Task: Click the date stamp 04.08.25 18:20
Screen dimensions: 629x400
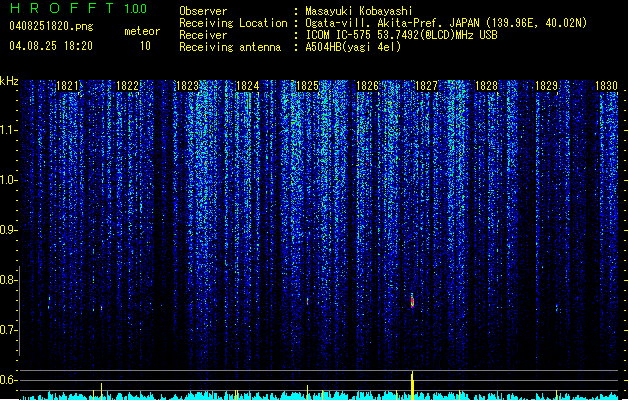Action: pyautogui.click(x=51, y=46)
